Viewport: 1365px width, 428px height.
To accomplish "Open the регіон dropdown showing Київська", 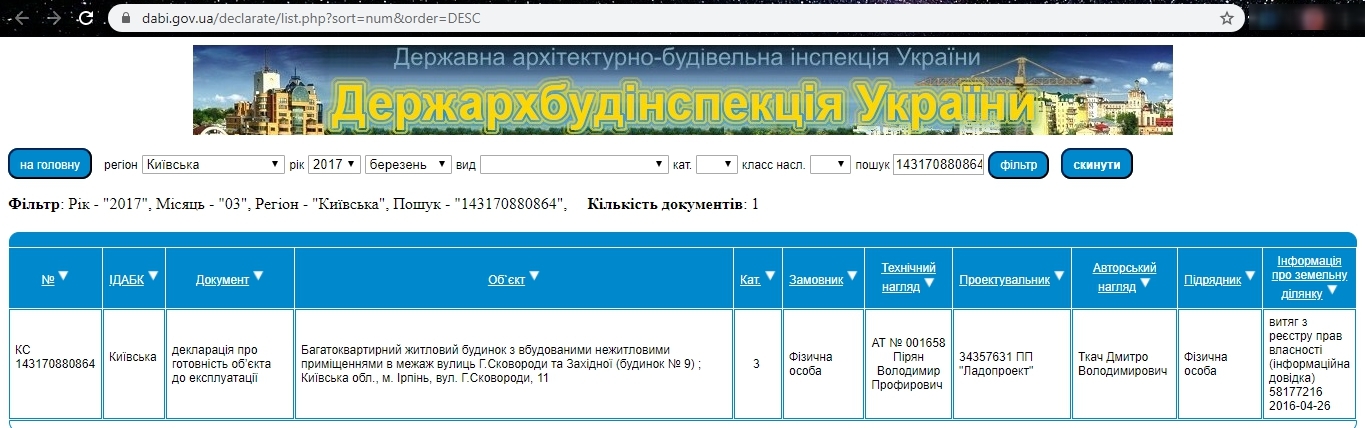I will (x=213, y=164).
